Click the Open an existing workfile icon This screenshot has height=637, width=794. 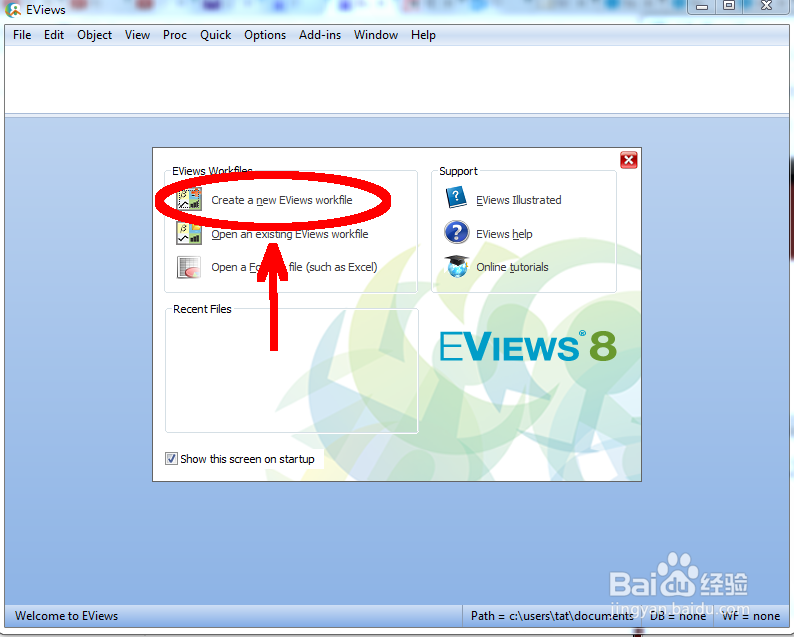pyautogui.click(x=189, y=233)
